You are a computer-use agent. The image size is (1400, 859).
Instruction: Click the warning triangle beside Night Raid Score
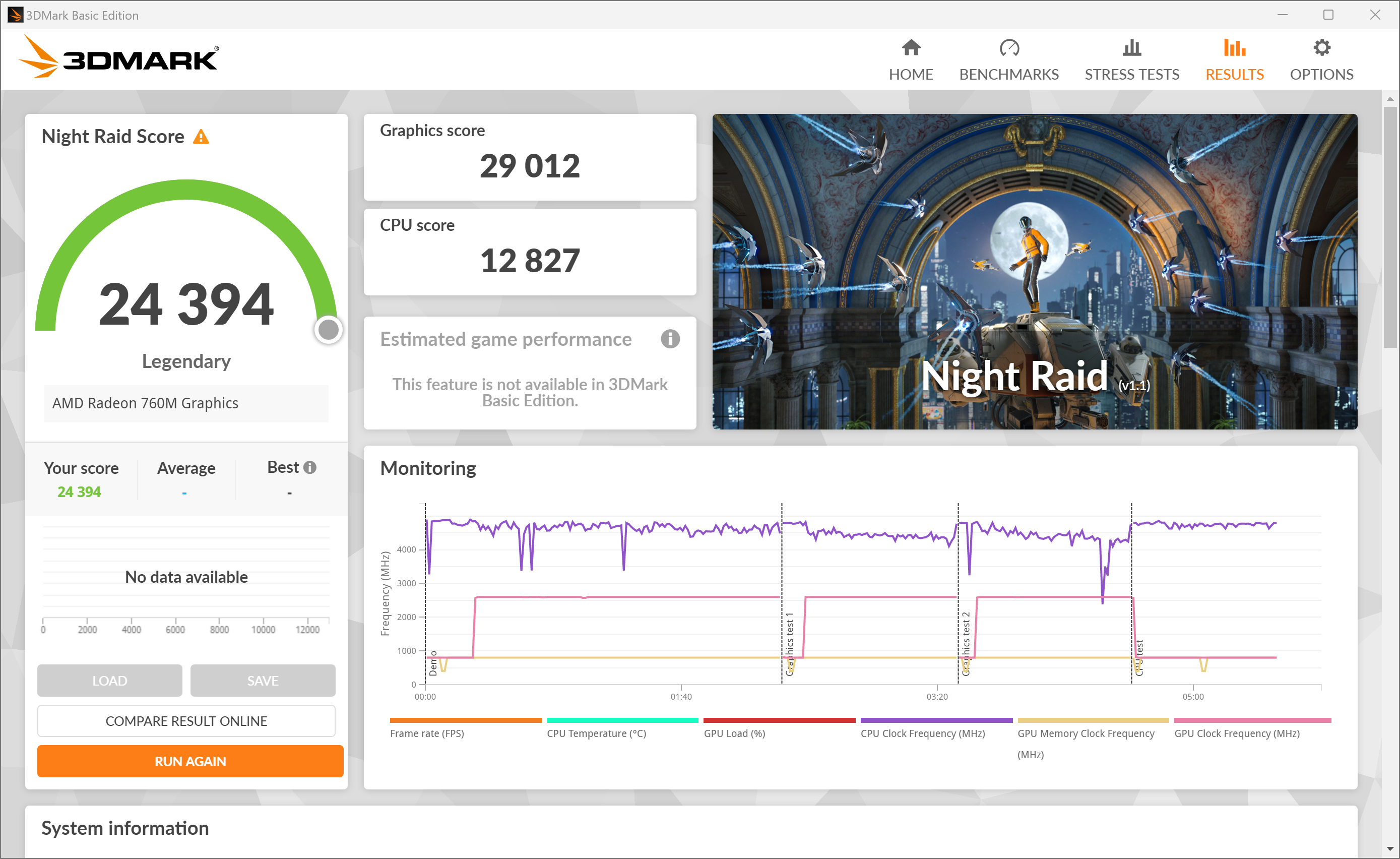[x=201, y=137]
